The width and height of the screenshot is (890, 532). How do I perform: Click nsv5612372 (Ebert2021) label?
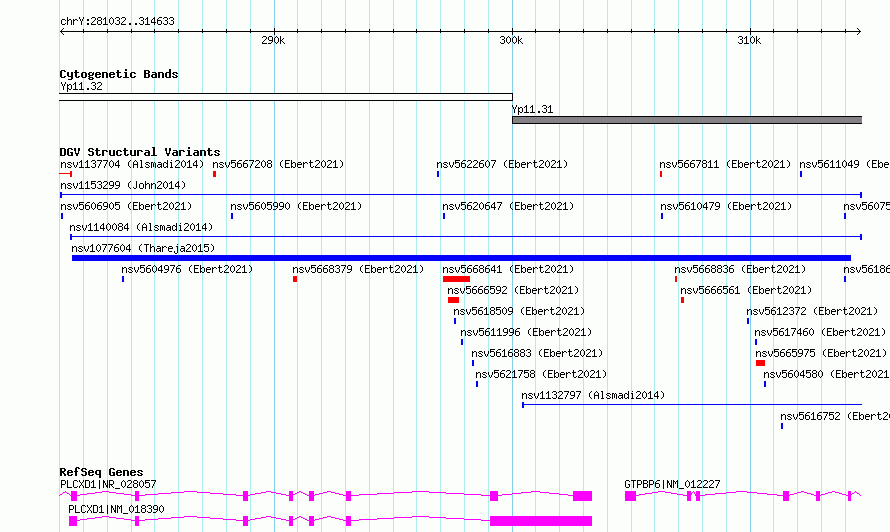pyautogui.click(x=812, y=311)
